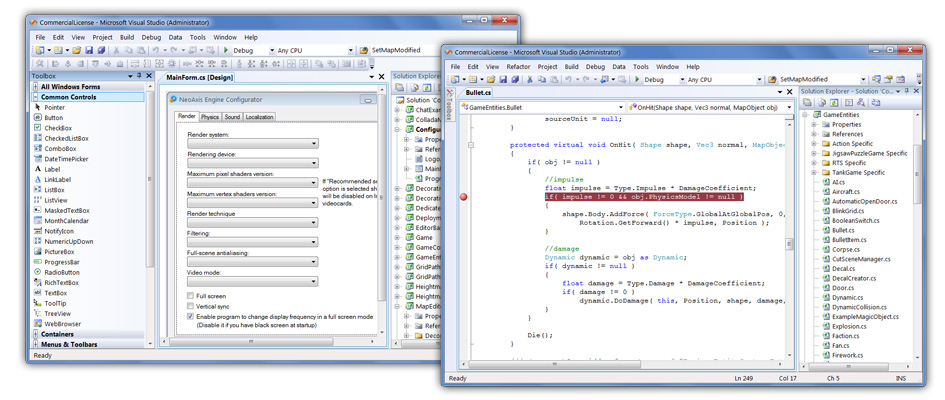Click Save icon in back Visual Studio window toolbar
The width and height of the screenshot is (945, 400).
(89, 51)
